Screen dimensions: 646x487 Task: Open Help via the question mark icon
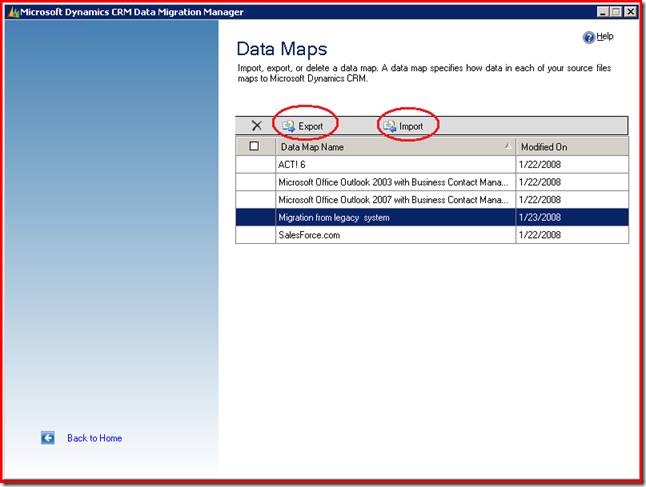(x=588, y=37)
